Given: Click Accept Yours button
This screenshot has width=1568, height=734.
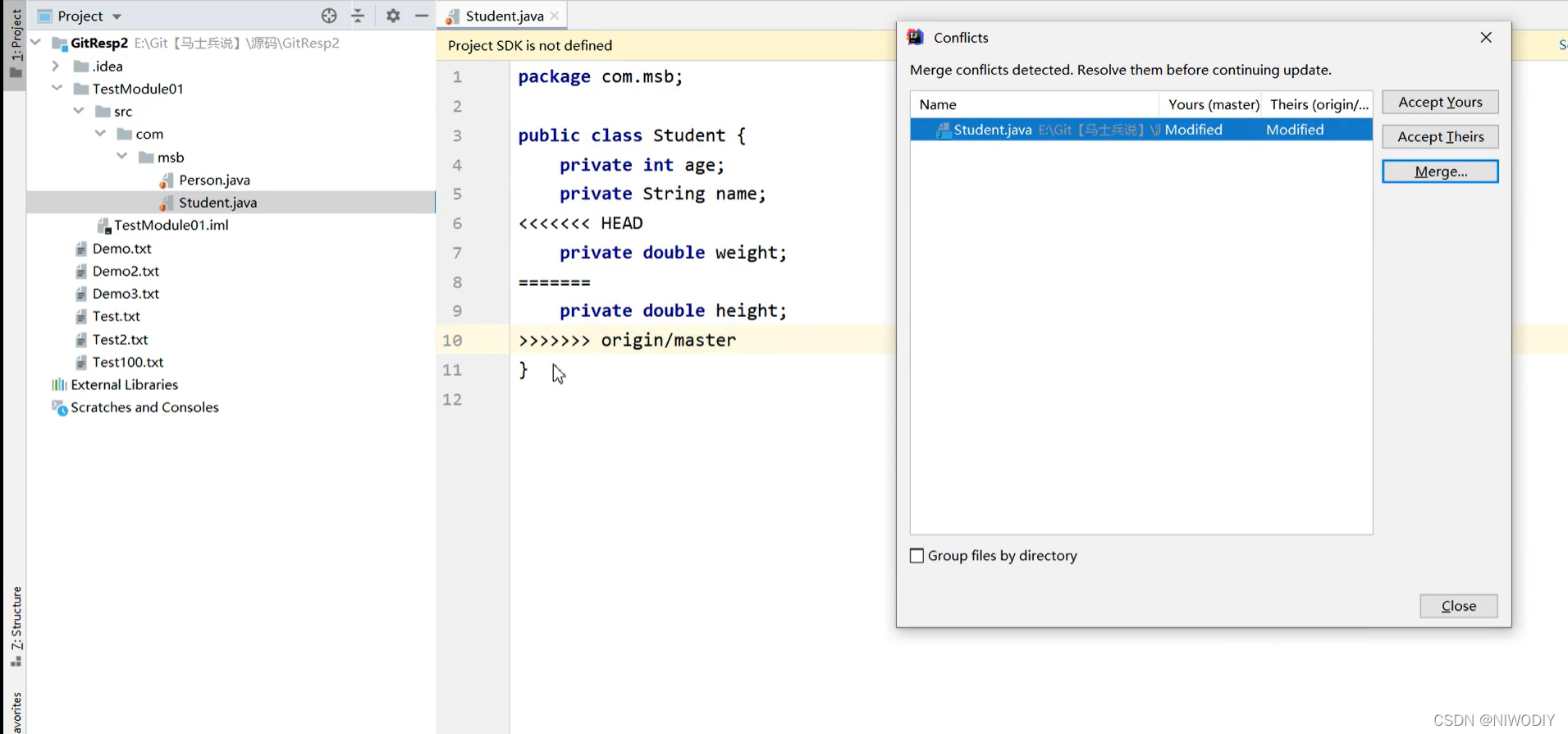Looking at the screenshot, I should (1440, 102).
